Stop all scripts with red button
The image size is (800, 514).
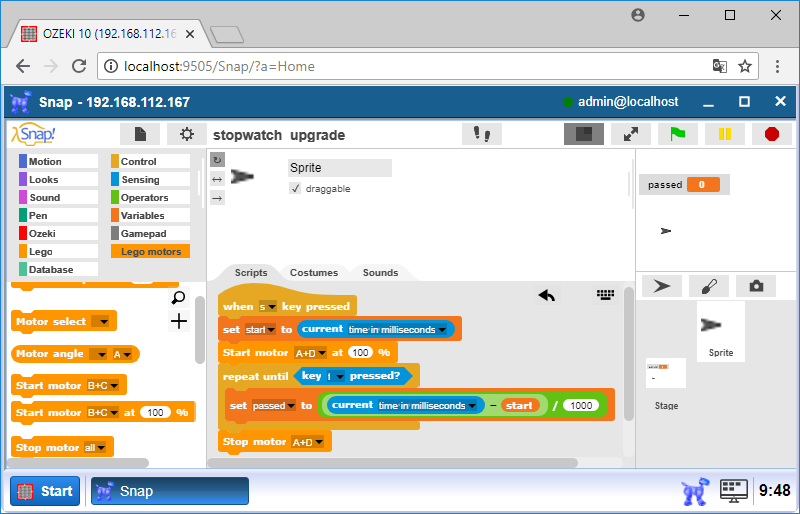772,134
